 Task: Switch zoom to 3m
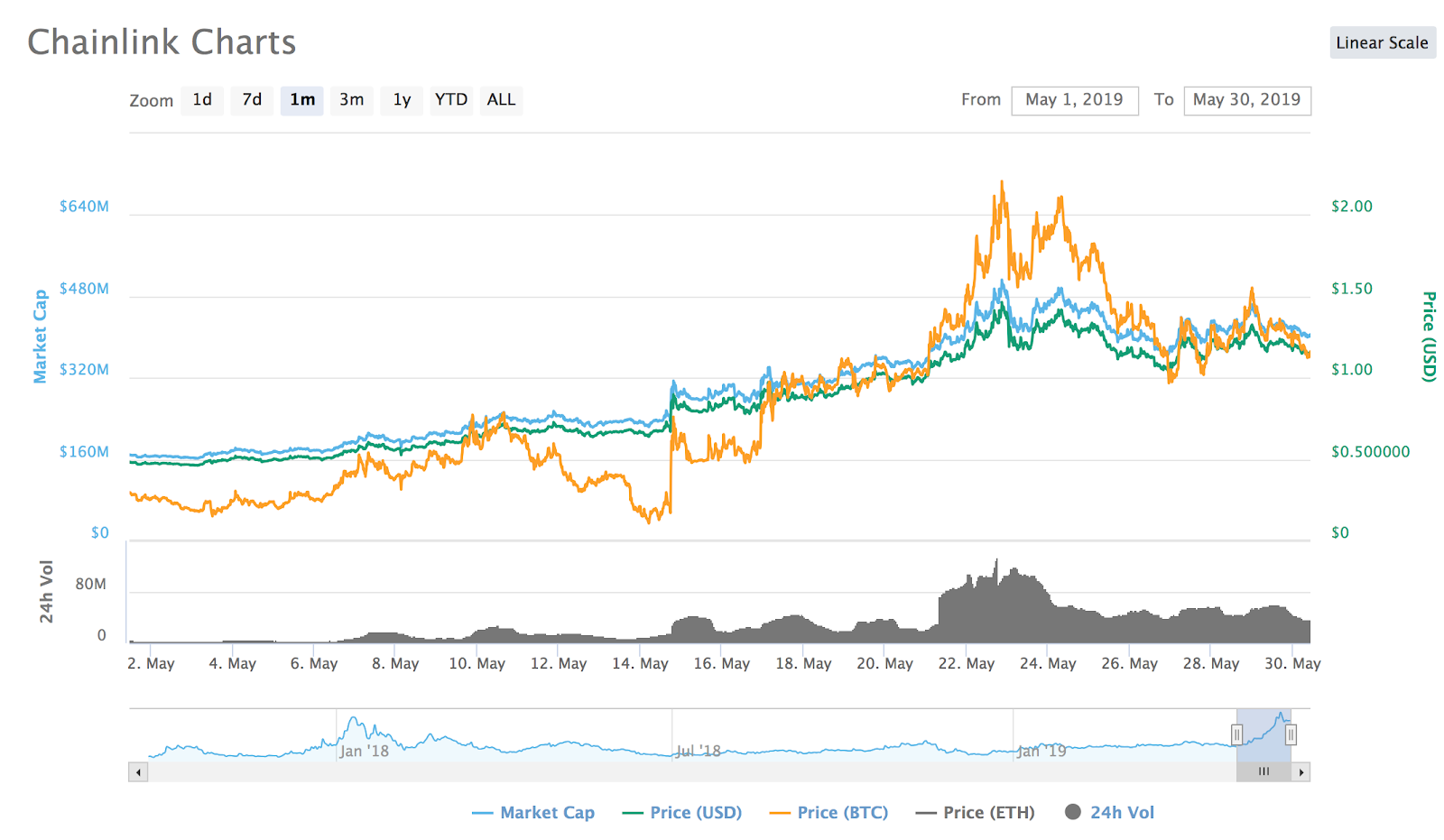[x=352, y=99]
